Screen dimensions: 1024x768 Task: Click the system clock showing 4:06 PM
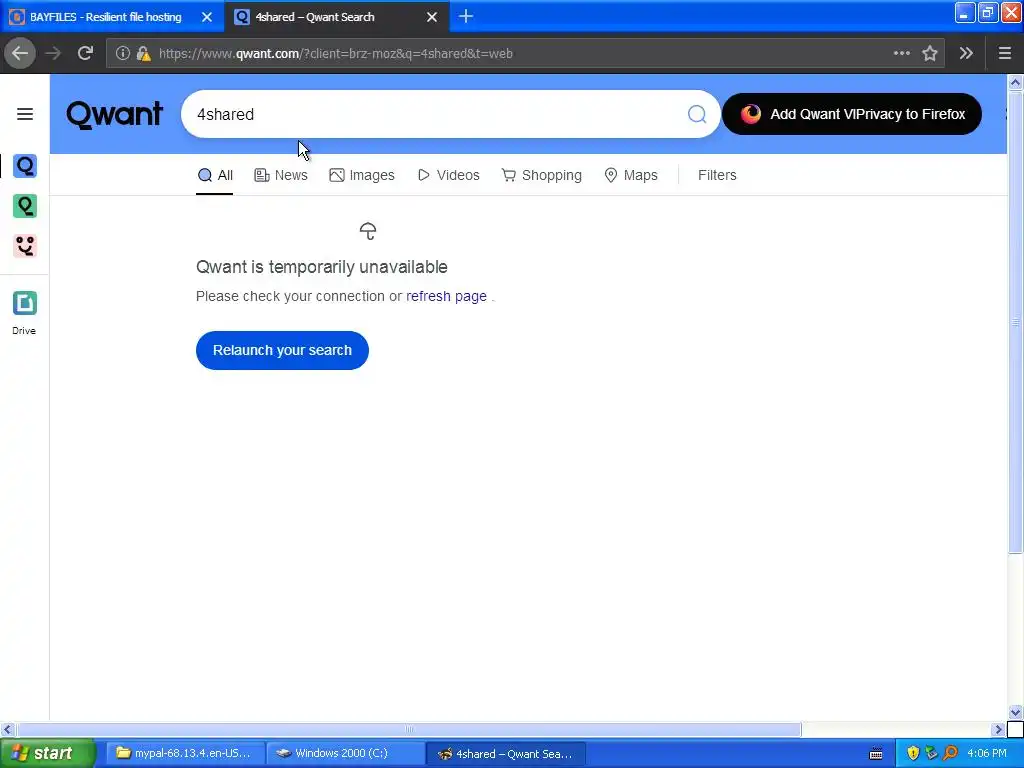[987, 753]
